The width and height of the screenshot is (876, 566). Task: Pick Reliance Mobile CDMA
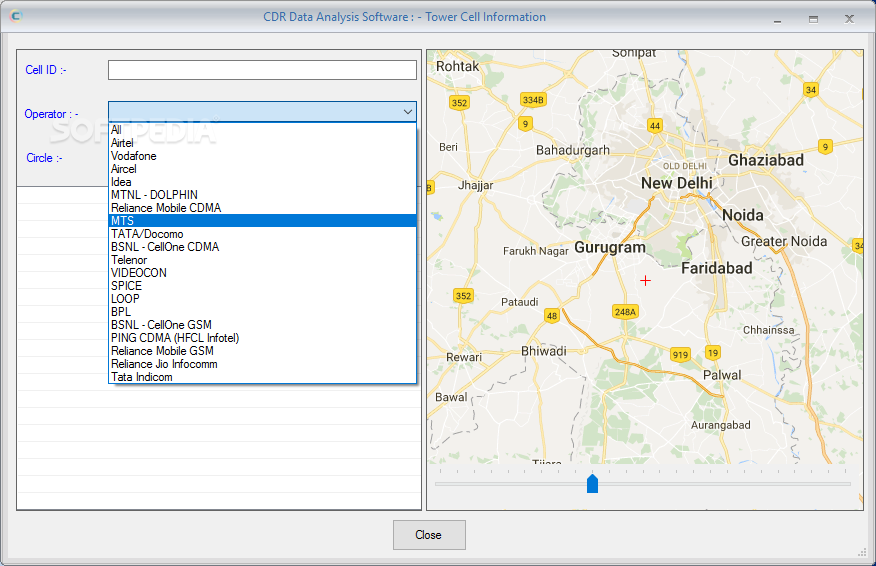coord(262,208)
